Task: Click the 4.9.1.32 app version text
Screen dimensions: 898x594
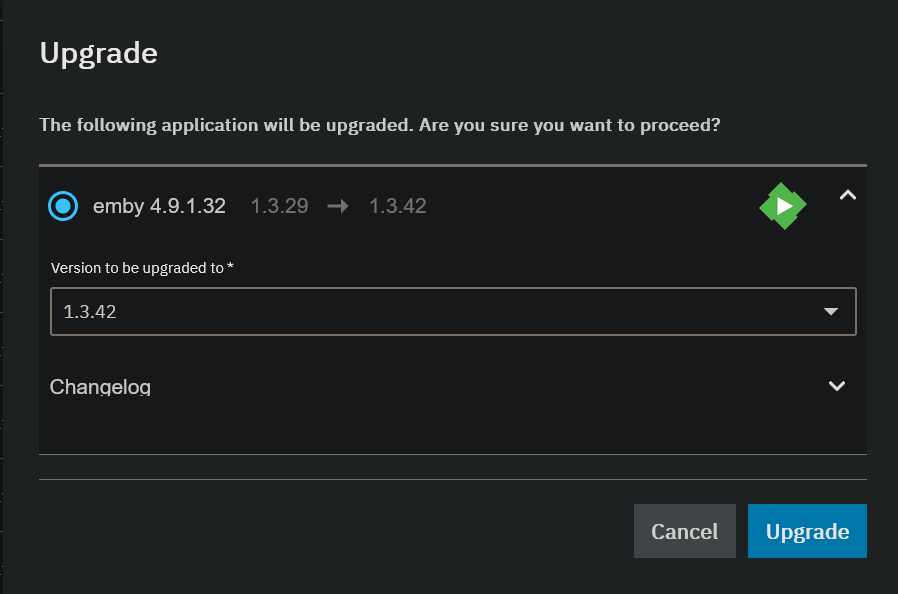Action: tap(188, 206)
